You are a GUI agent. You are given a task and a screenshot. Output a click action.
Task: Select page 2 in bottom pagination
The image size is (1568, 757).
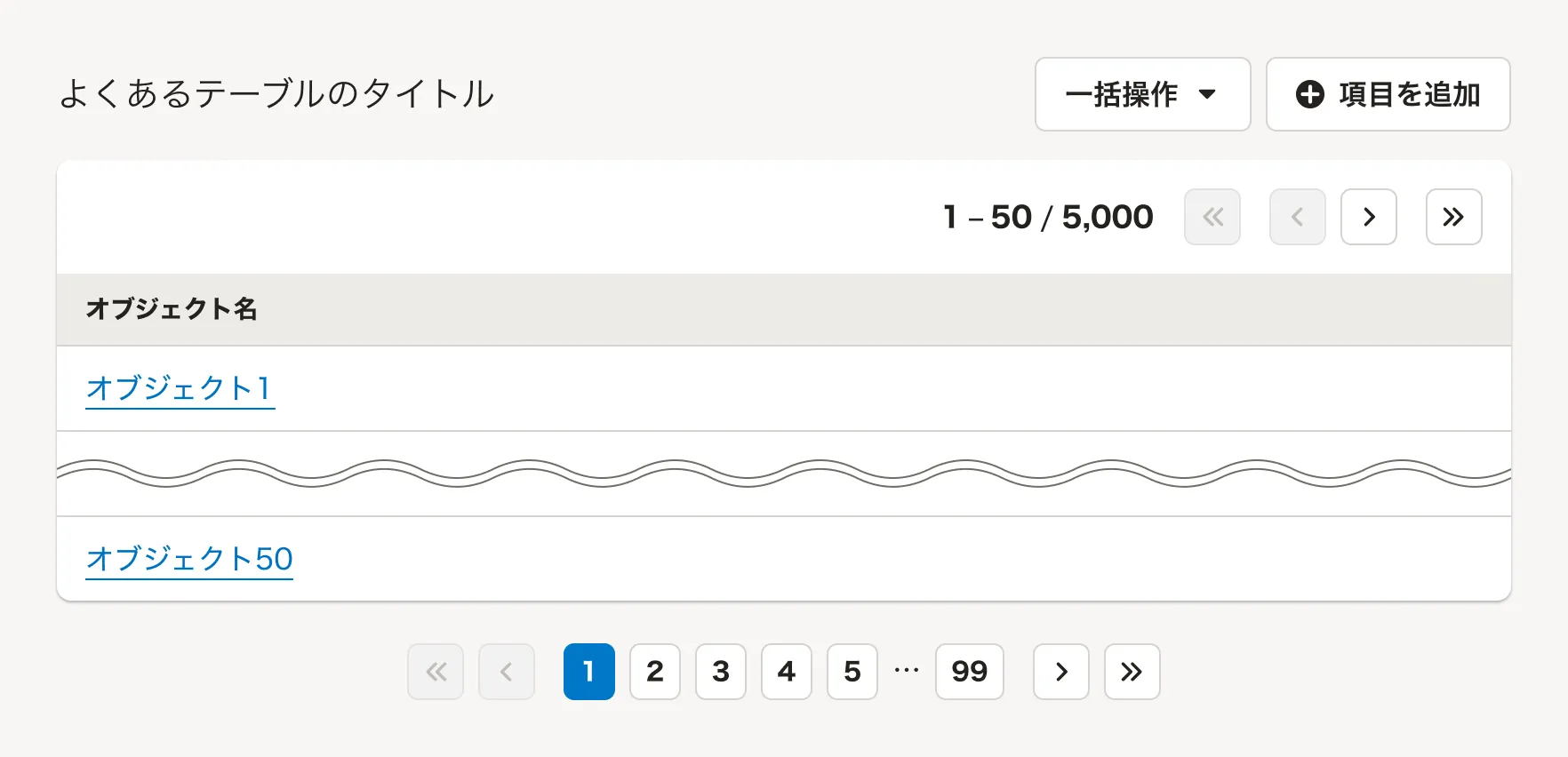(x=655, y=672)
